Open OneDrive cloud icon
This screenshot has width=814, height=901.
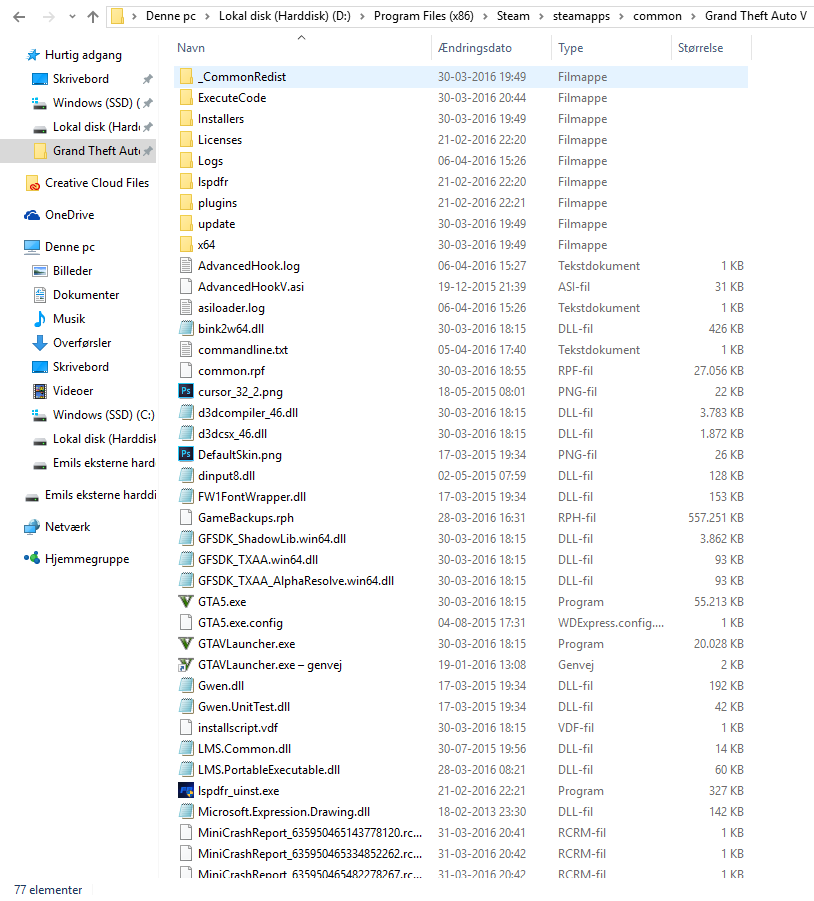[32, 215]
